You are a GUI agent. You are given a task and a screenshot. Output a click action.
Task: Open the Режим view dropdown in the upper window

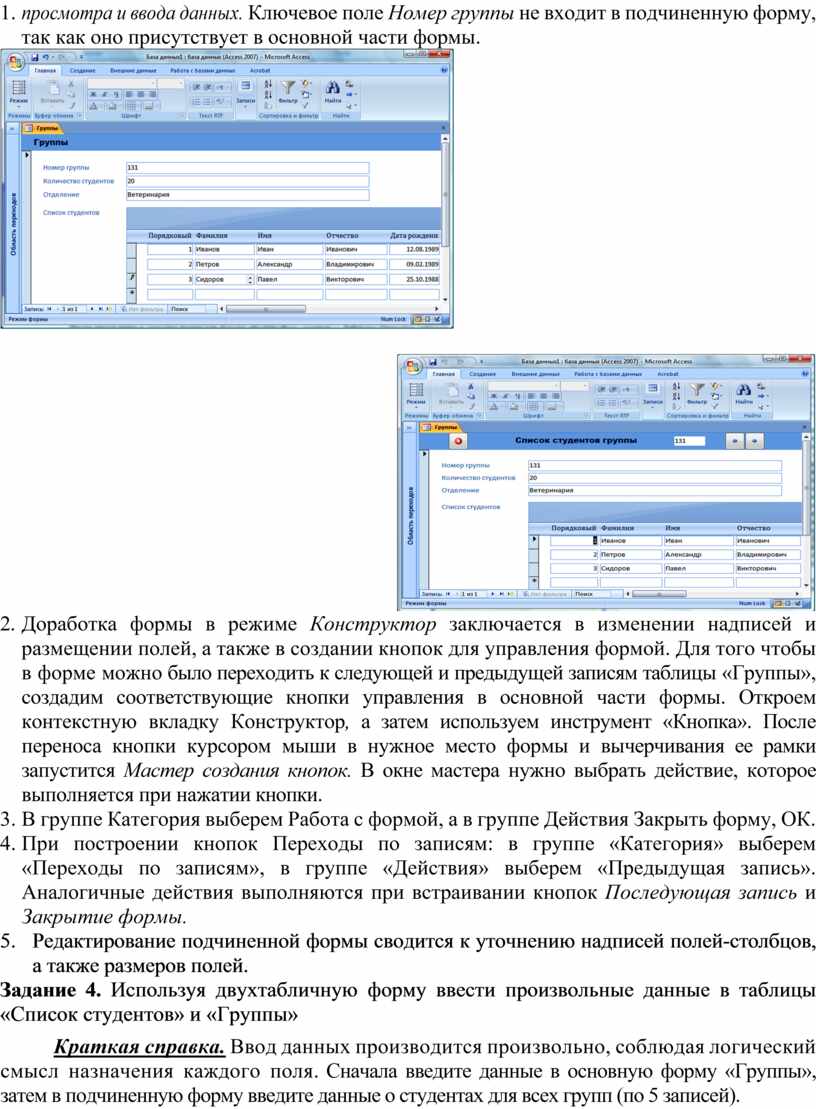click(x=18, y=93)
